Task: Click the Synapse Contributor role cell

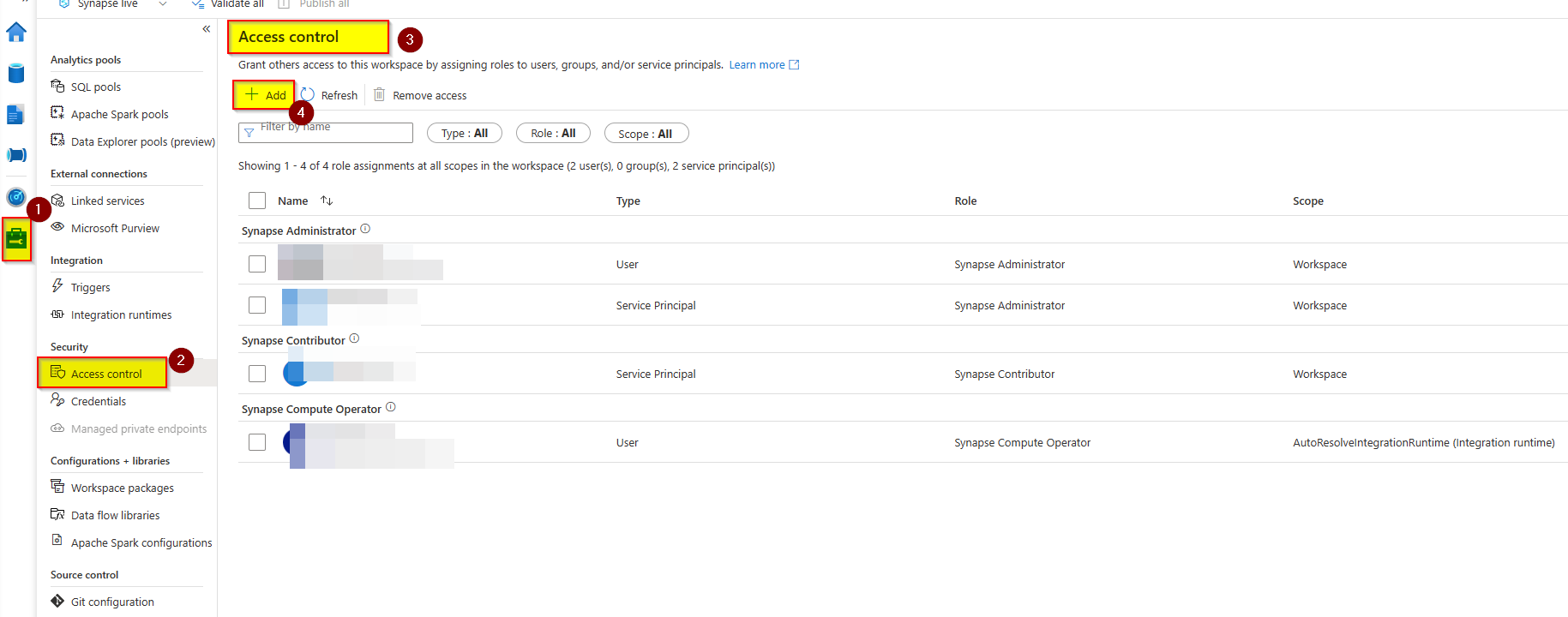Action: [1004, 374]
